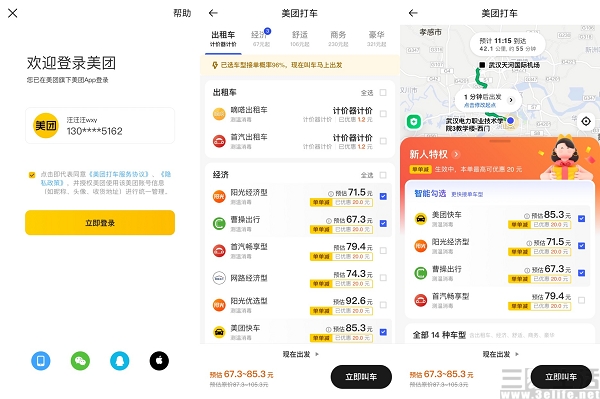600x399 pixels.
Task: Choose phone login icon
Action: coord(41,361)
